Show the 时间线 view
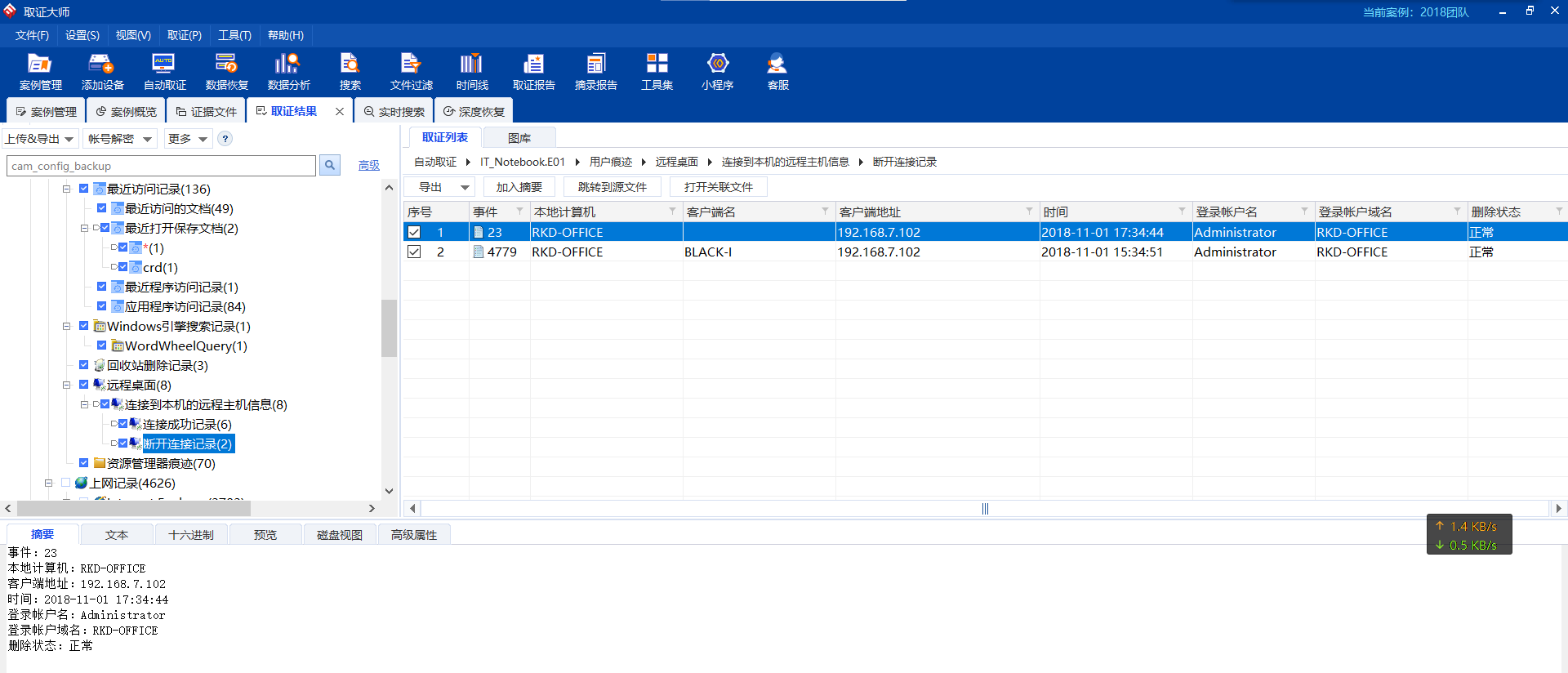Viewport: 1568px width, 673px height. [472, 72]
